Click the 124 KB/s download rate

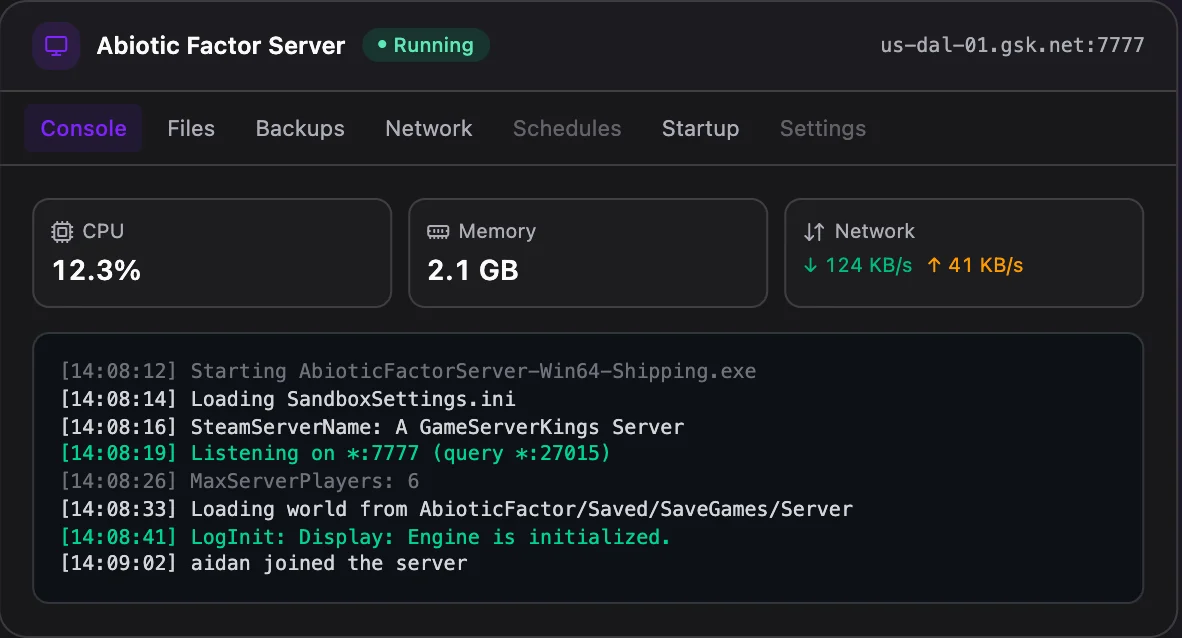click(x=868, y=265)
